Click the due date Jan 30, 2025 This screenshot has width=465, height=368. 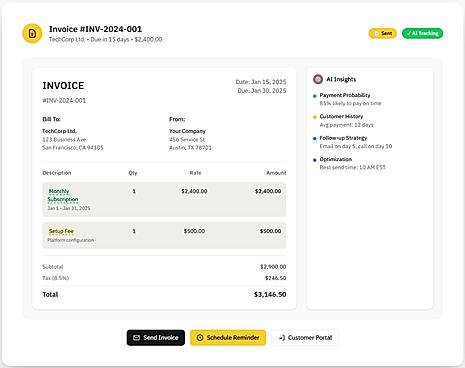click(x=262, y=91)
